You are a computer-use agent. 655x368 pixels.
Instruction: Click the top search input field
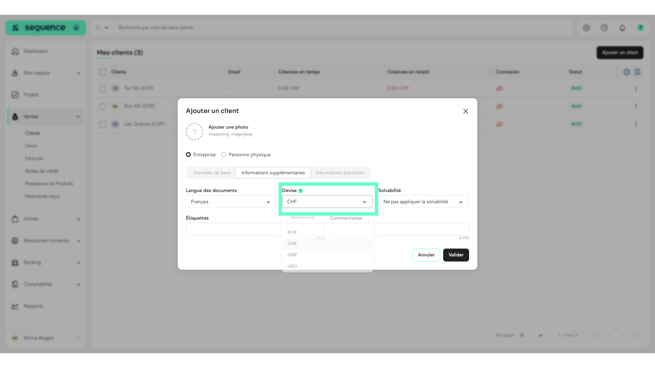[343, 28]
